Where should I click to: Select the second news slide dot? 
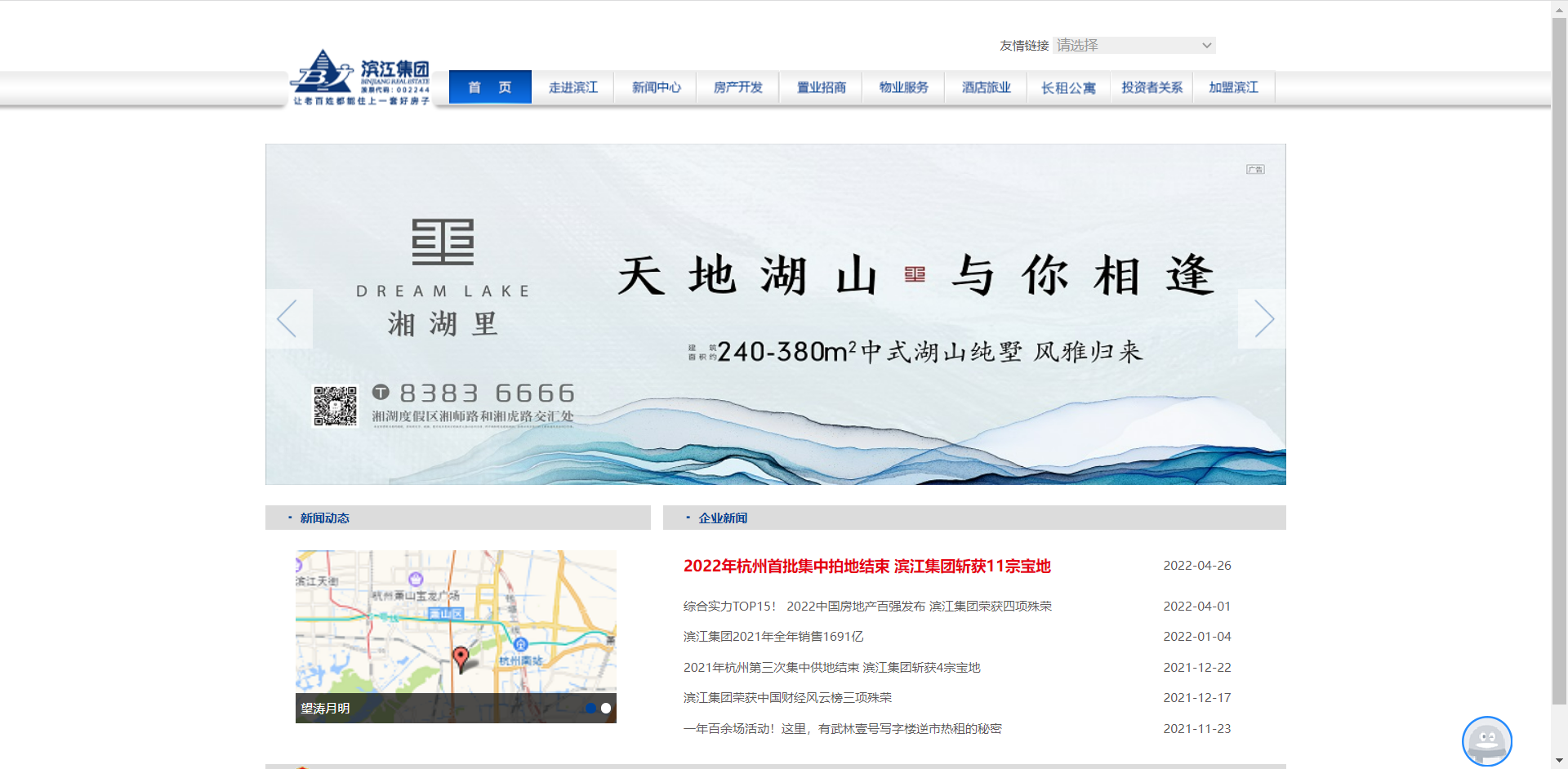[x=606, y=708]
